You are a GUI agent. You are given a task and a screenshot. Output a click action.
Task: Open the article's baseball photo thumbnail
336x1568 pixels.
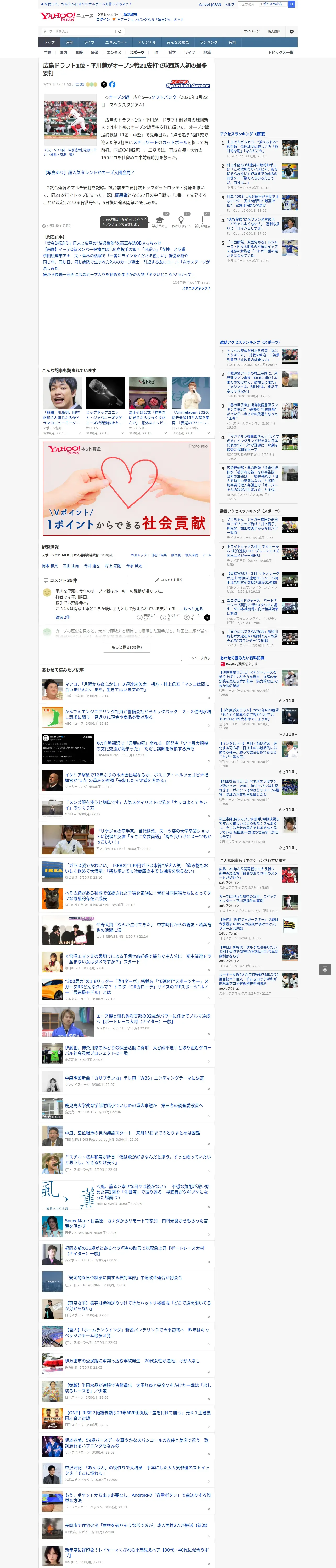point(71,120)
